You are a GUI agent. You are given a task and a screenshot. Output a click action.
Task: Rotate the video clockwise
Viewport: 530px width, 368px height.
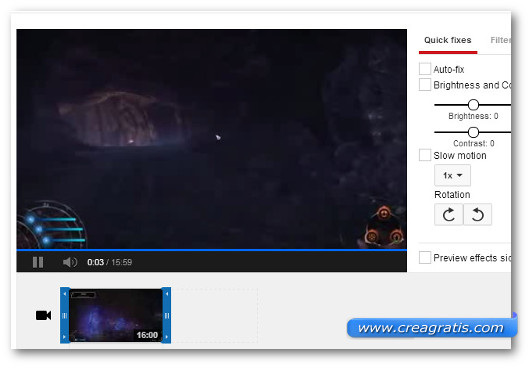click(449, 215)
